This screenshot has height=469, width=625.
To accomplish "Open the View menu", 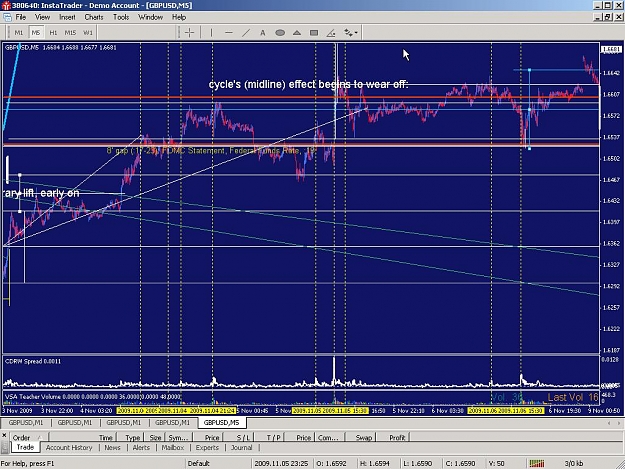I will [x=42, y=17].
